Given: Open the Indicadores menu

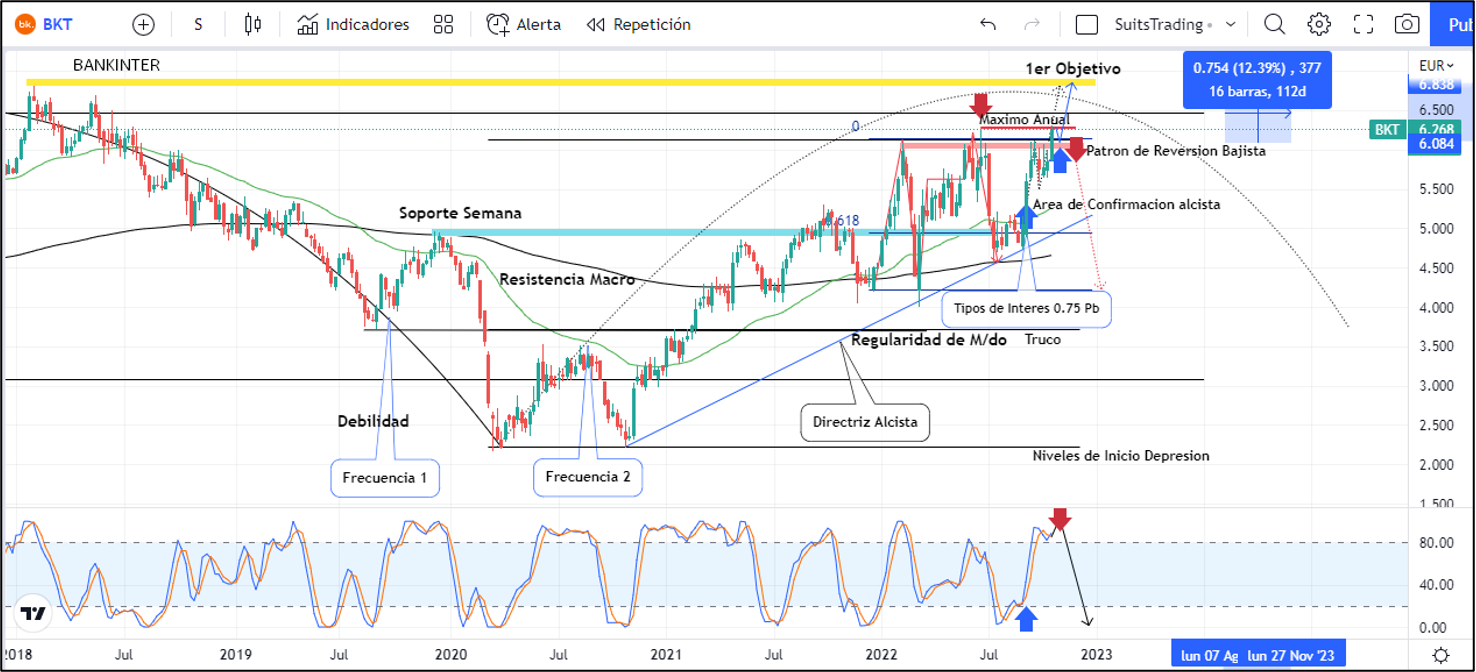Looking at the screenshot, I should tap(353, 24).
